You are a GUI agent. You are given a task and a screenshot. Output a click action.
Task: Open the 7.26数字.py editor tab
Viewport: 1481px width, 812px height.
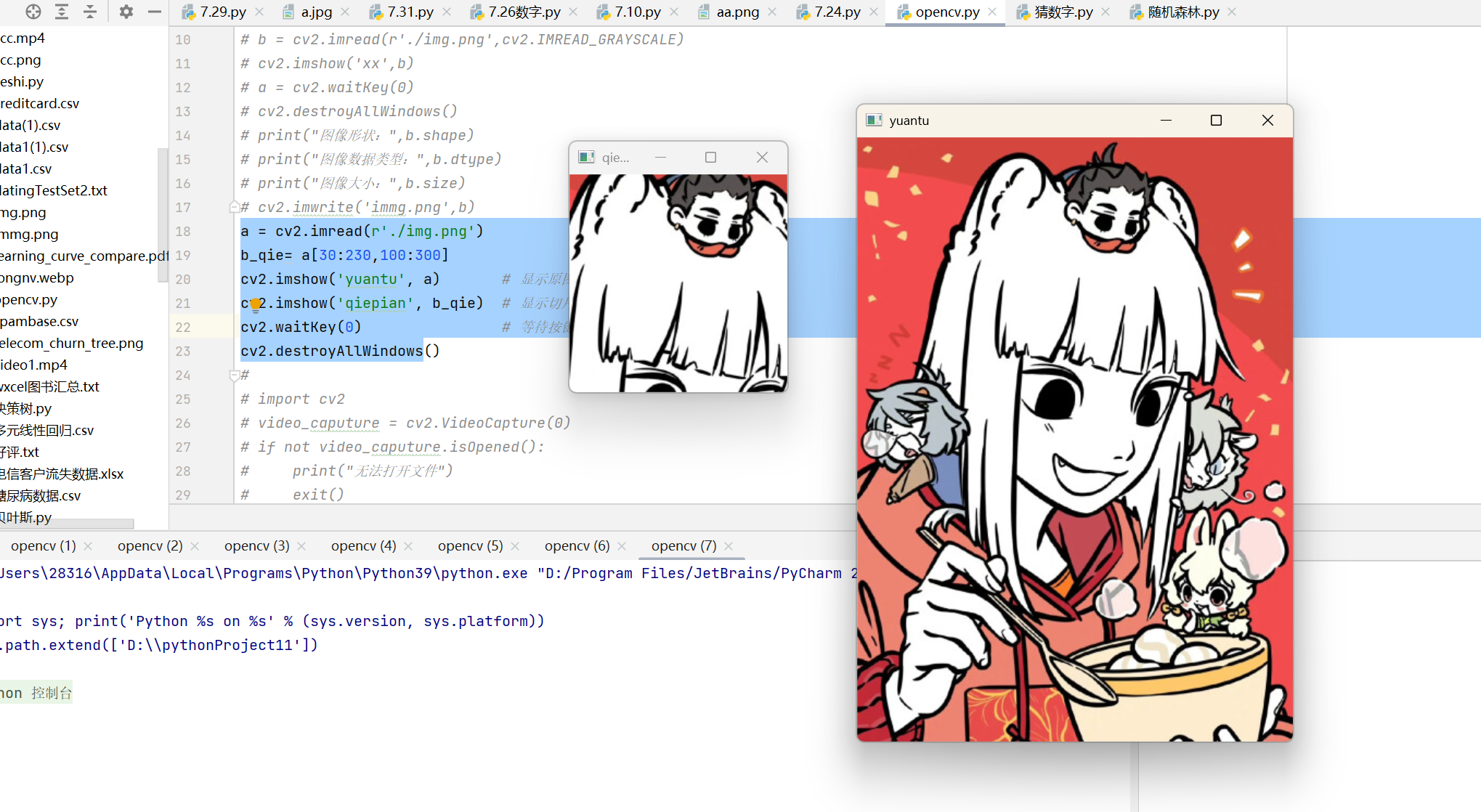[x=524, y=12]
